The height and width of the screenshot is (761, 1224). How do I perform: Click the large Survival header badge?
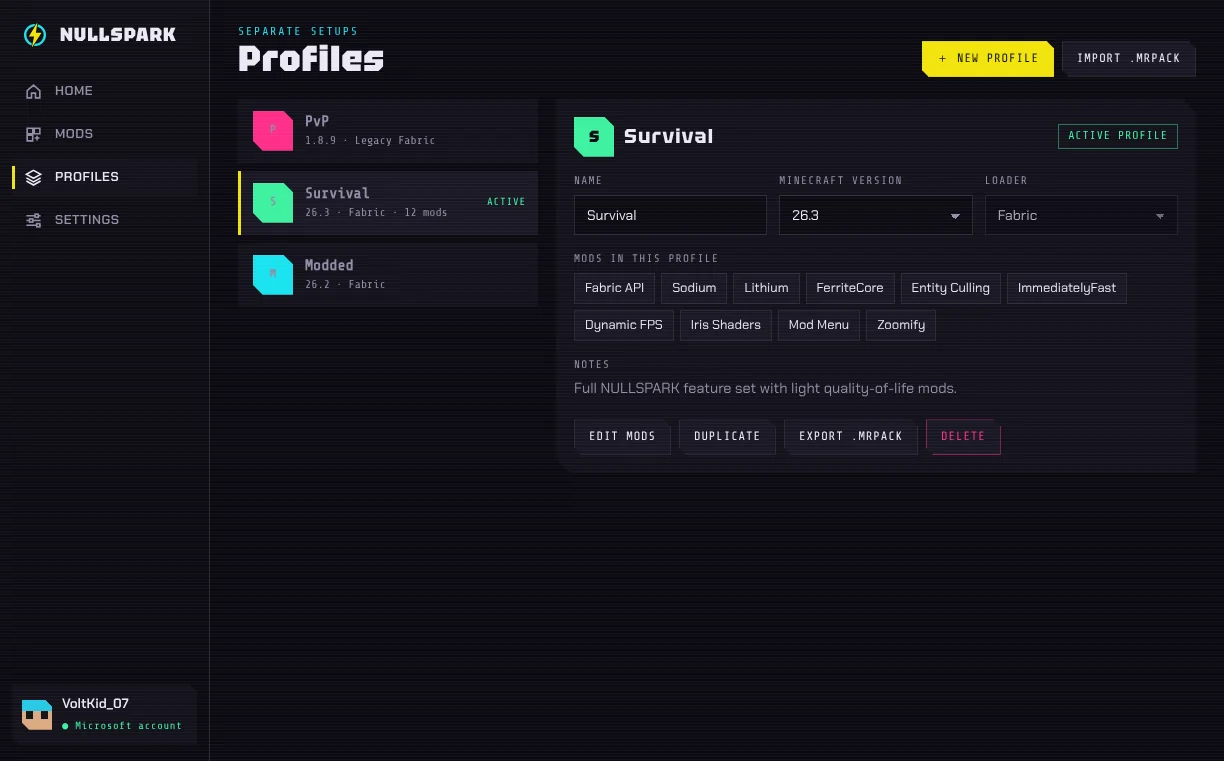point(594,136)
